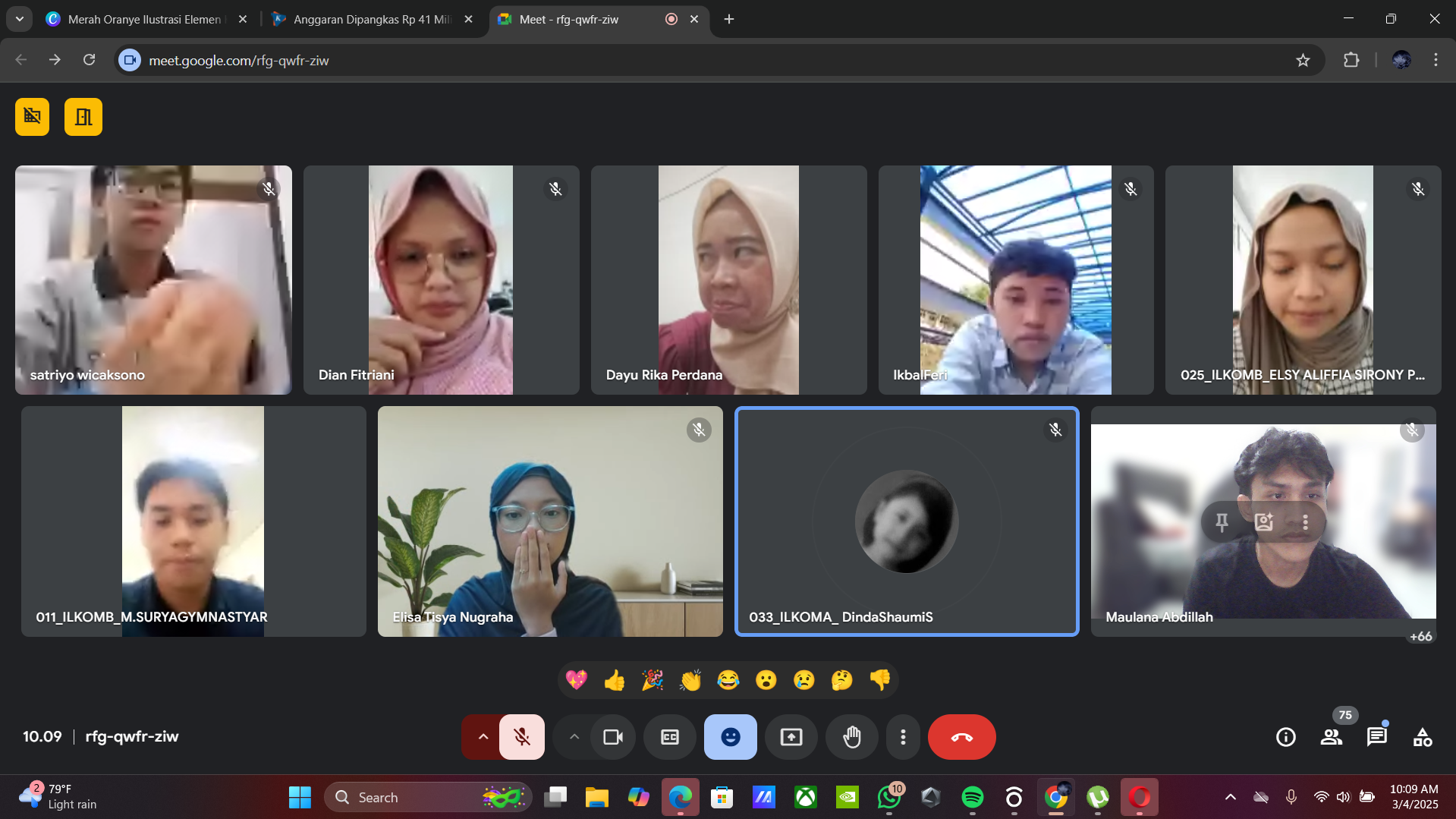Switch to Anggaran Dipangkas Rp 41 Mil tab
1456x819 pixels.
tap(372, 19)
